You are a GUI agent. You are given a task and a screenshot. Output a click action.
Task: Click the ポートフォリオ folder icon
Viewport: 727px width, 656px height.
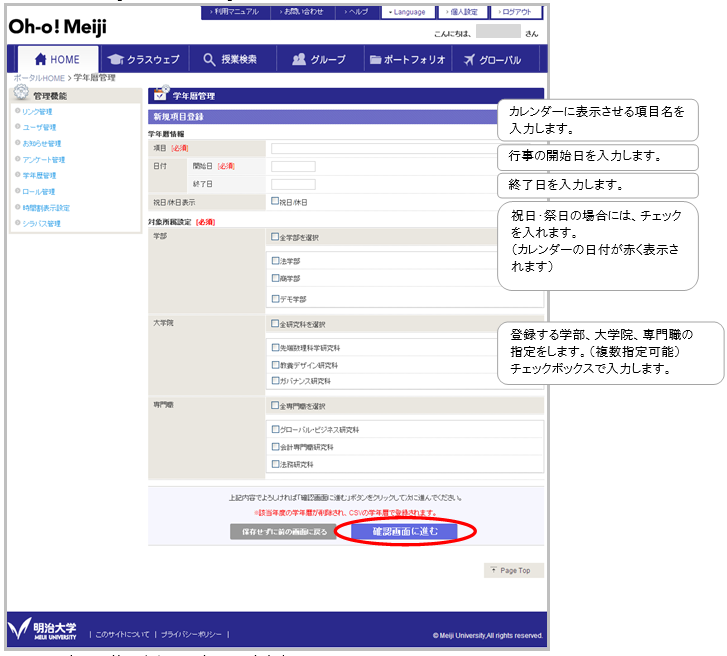click(x=375, y=59)
